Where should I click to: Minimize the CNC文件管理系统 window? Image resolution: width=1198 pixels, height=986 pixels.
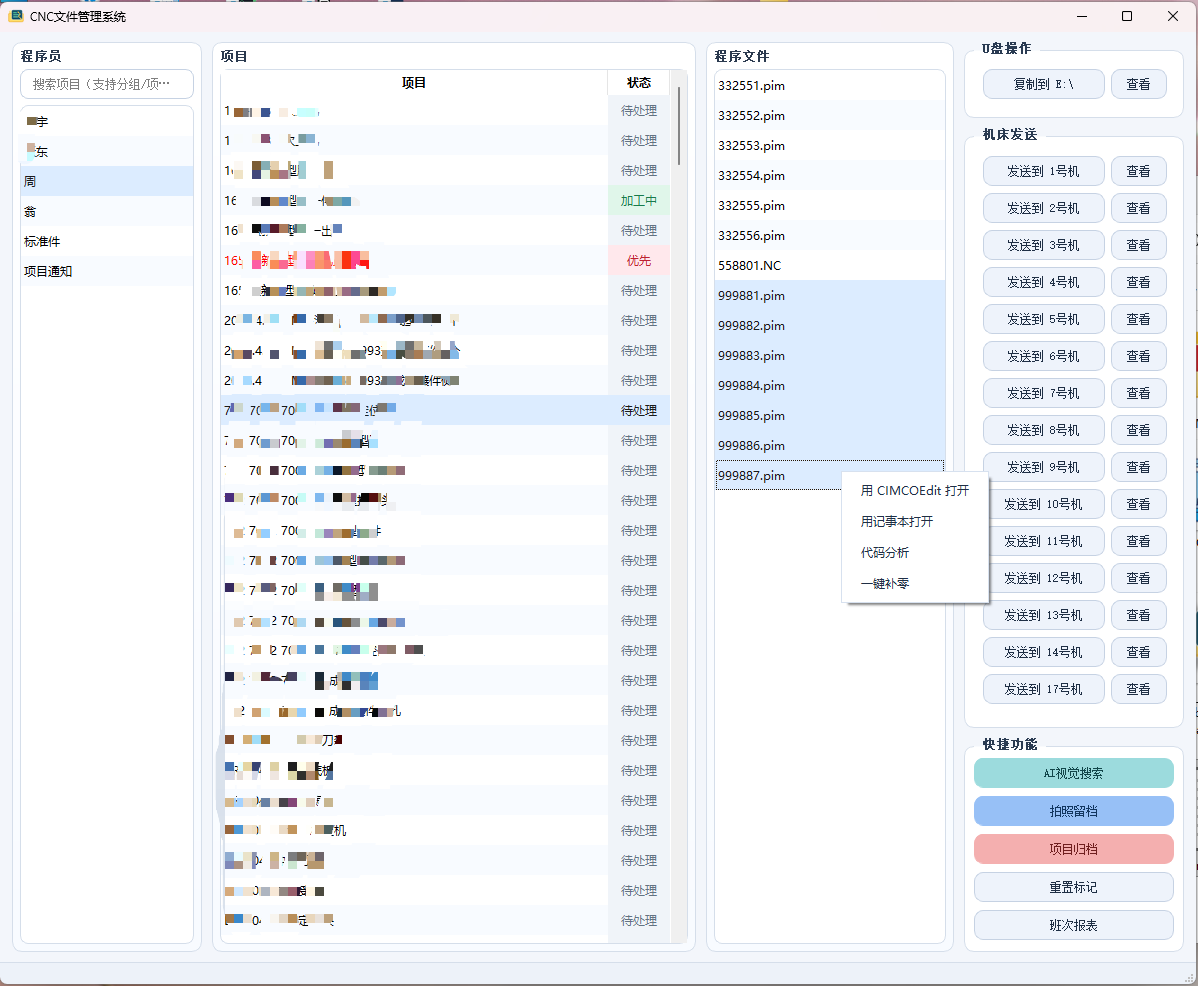1082,16
